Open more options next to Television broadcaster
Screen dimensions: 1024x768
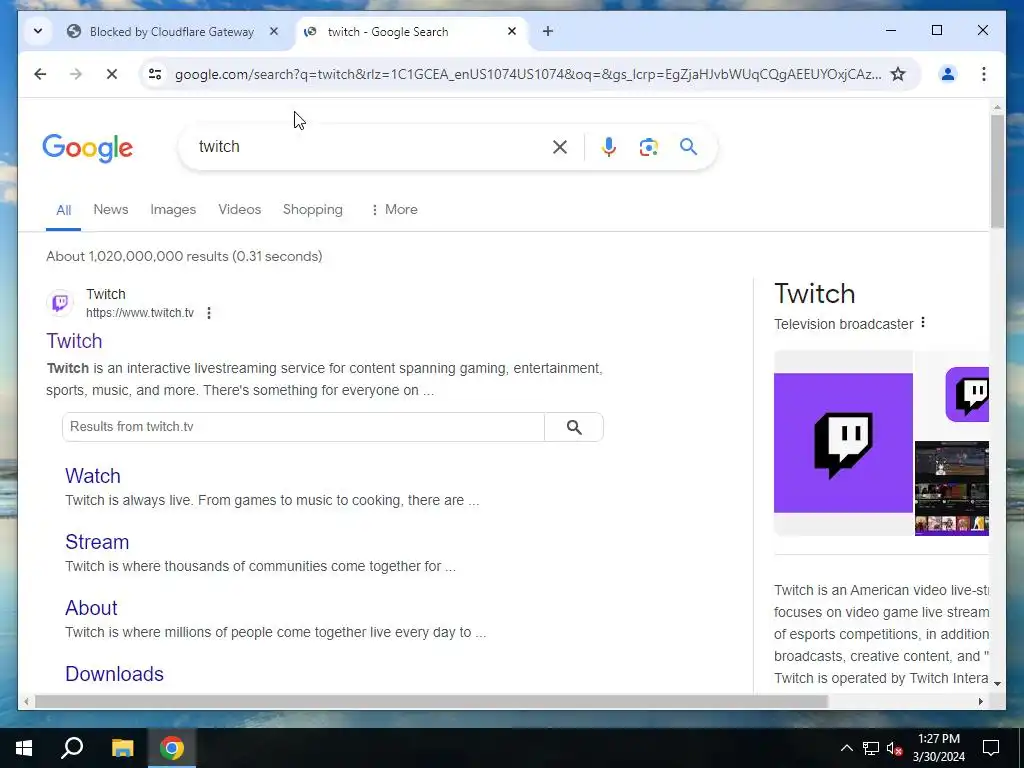point(923,323)
